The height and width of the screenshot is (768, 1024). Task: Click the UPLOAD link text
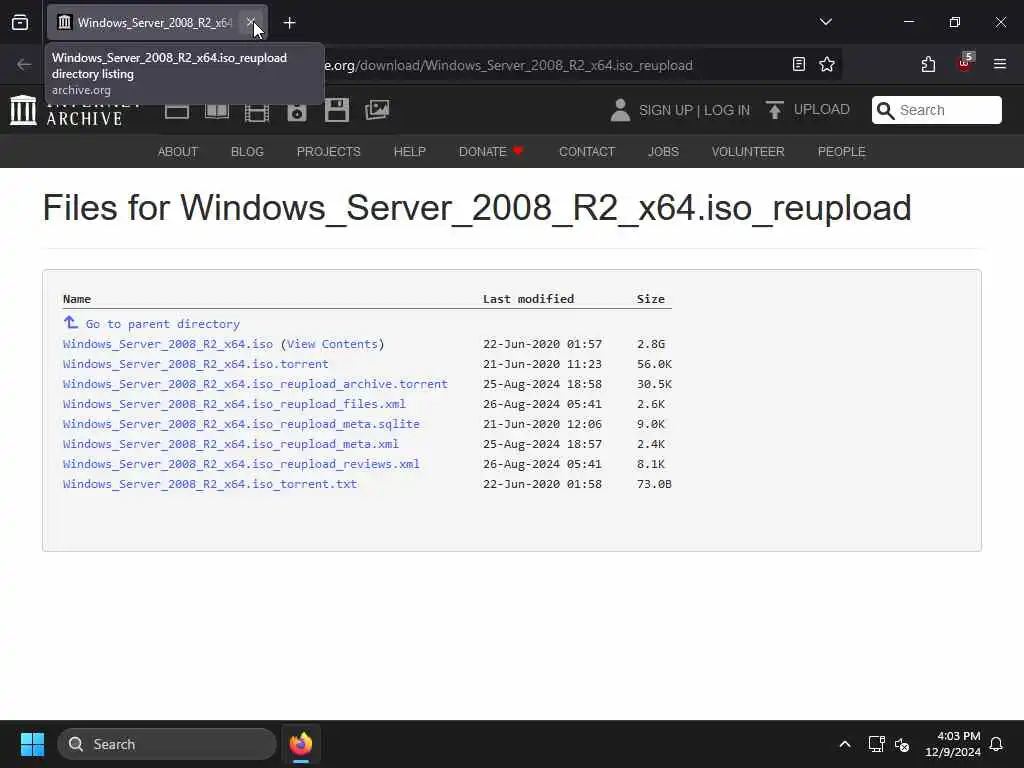tap(822, 110)
